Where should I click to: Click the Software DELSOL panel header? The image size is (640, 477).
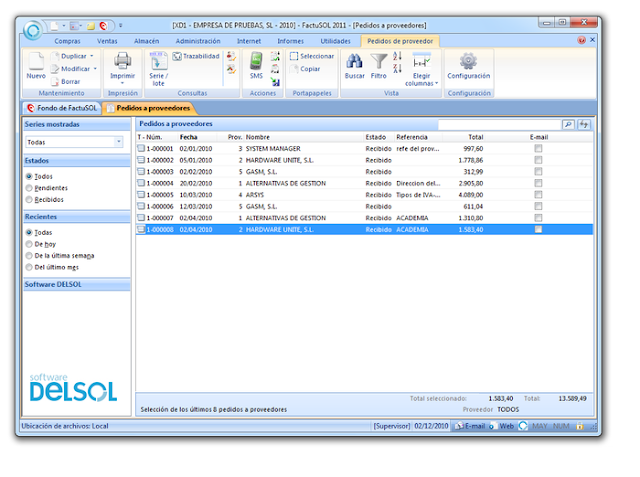[77, 284]
